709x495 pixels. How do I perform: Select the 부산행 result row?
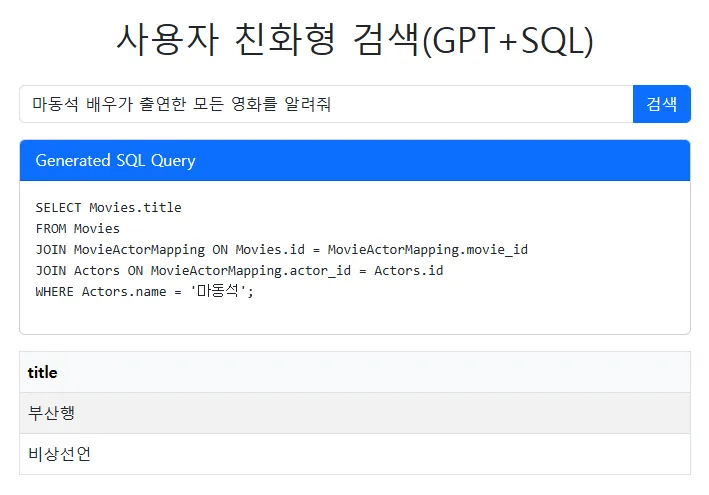tap(354, 413)
